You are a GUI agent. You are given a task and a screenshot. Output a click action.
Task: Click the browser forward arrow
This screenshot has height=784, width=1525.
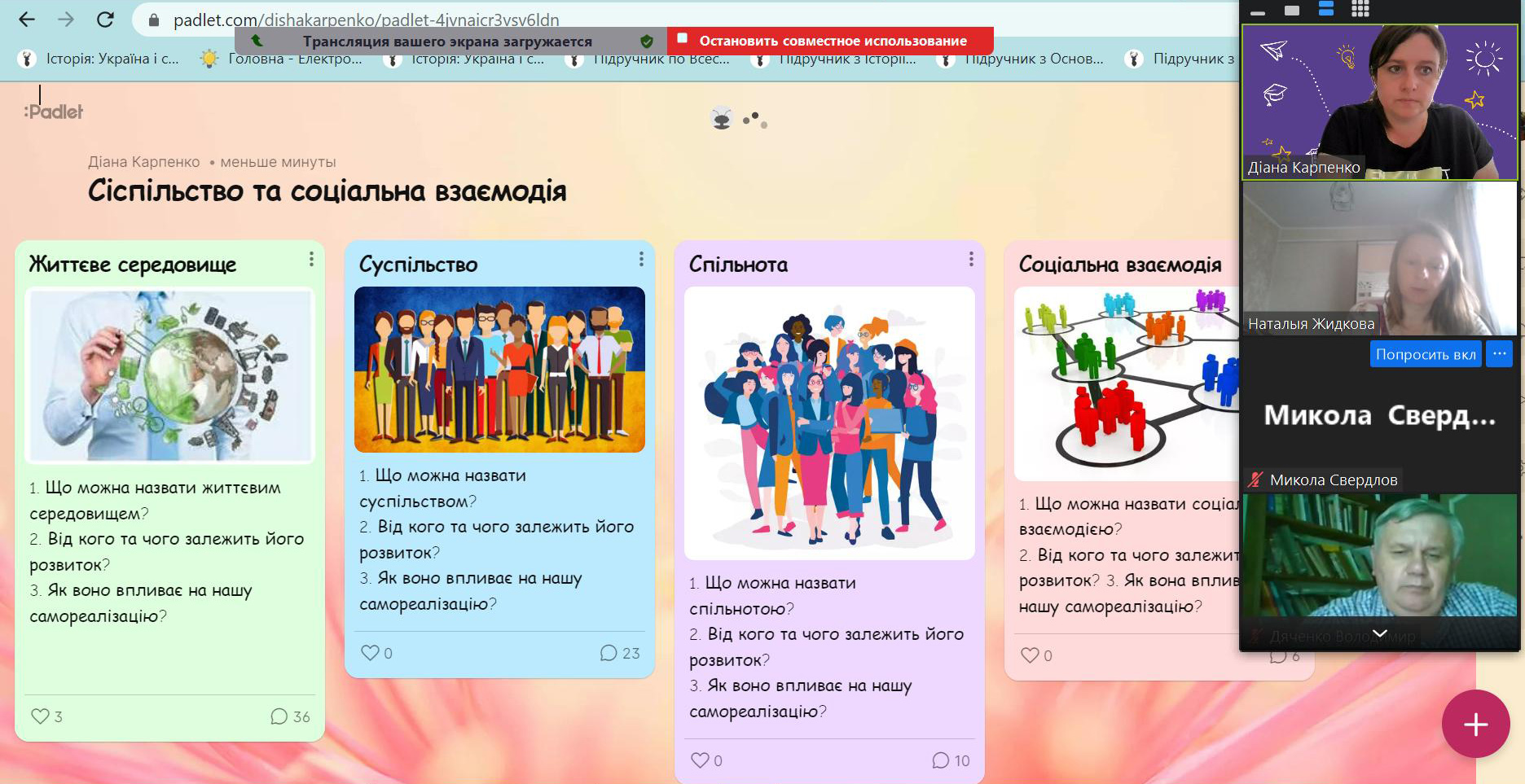(x=66, y=20)
